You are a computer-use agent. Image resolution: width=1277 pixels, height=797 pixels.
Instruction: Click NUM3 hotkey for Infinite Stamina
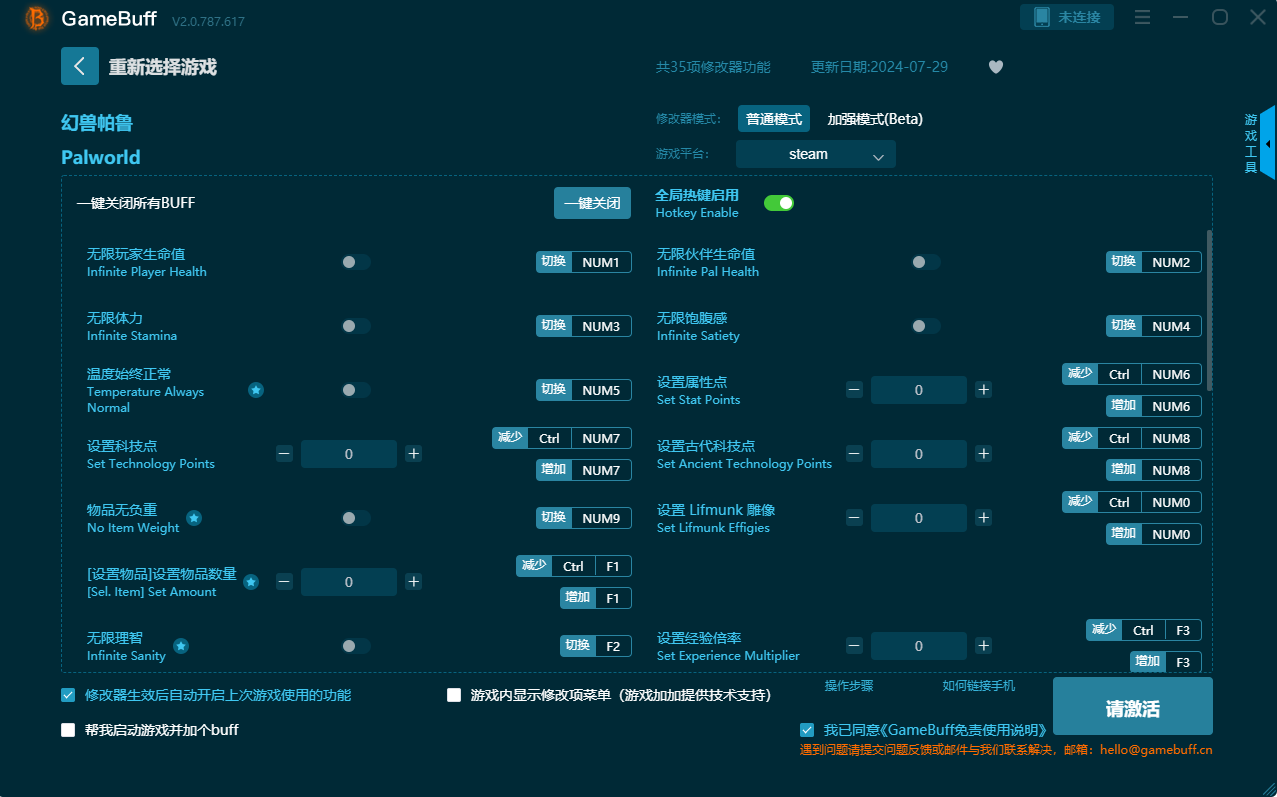click(601, 326)
